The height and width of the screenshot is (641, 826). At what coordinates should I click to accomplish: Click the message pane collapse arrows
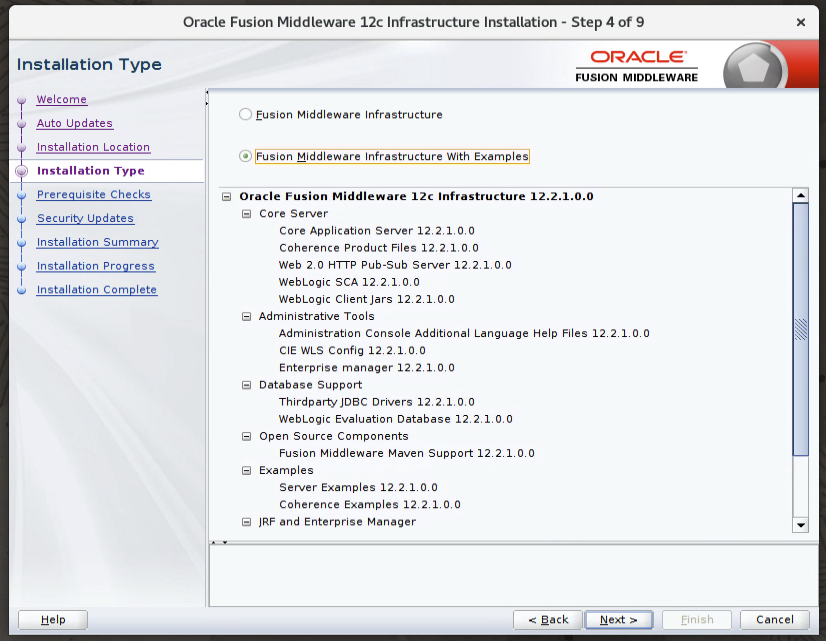click(219, 542)
